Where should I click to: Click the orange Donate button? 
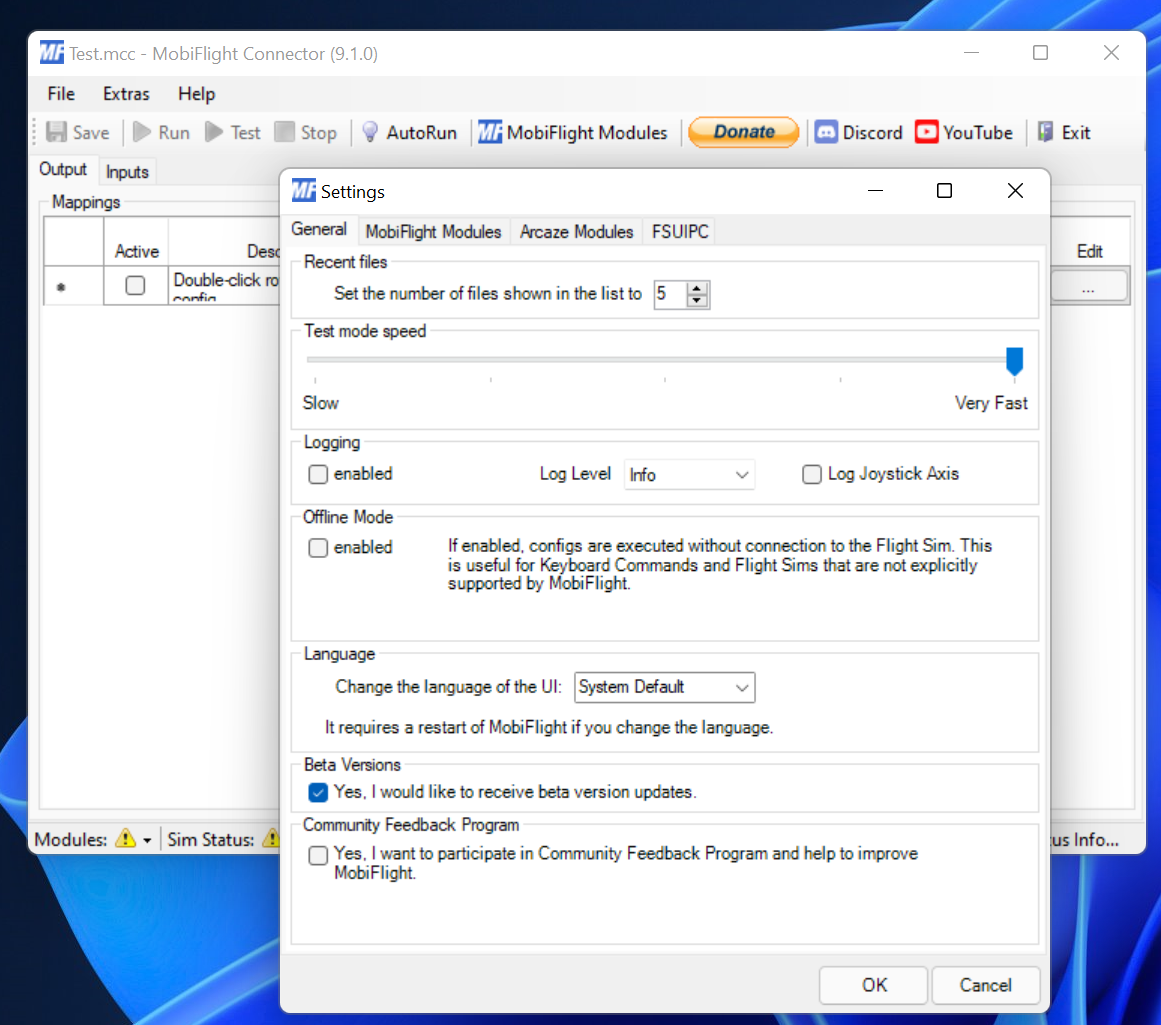pos(743,132)
